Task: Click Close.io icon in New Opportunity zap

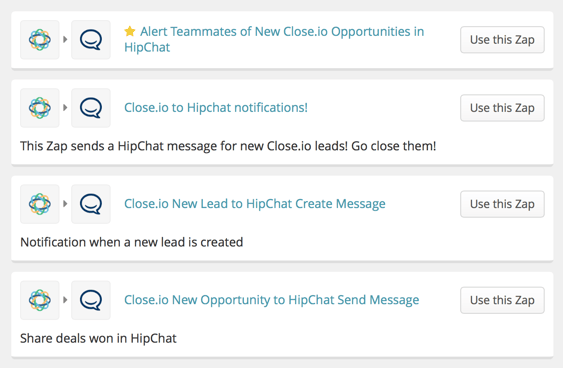Action: click(40, 300)
